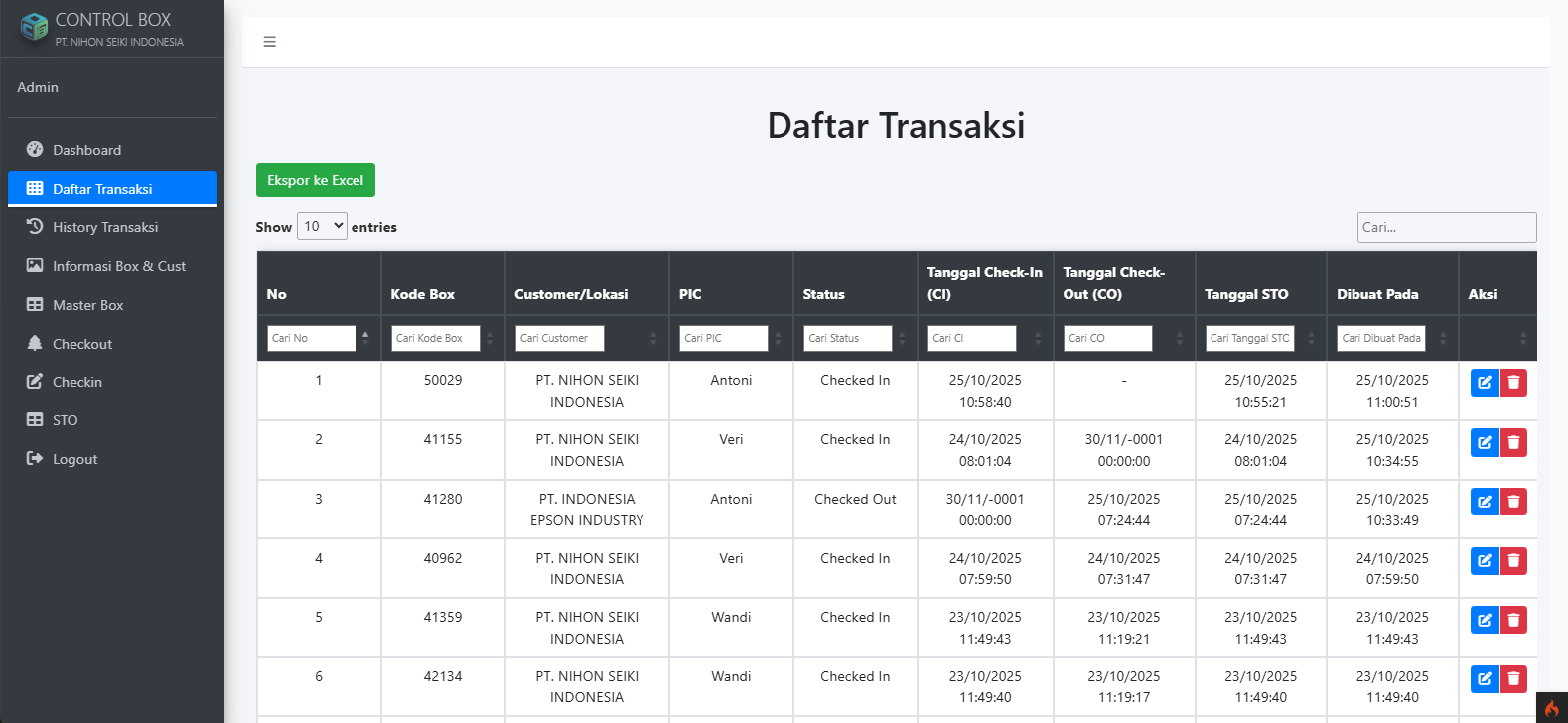The image size is (1568, 723).
Task: Go to Informasi Box & Cust
Action: pos(112,266)
